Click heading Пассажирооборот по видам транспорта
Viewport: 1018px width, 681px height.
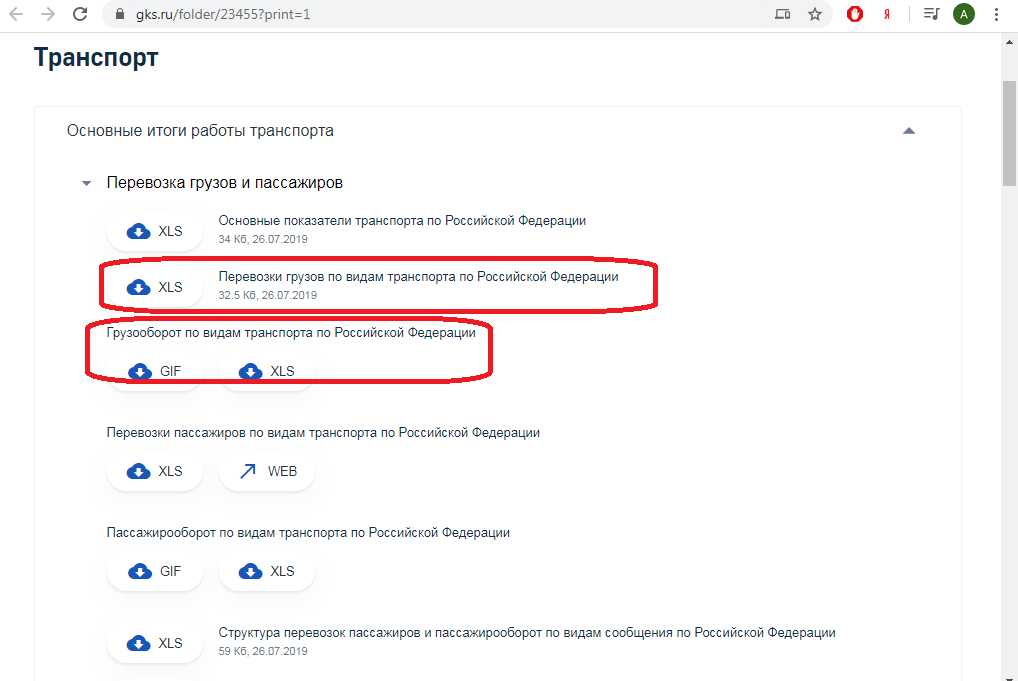coord(308,532)
